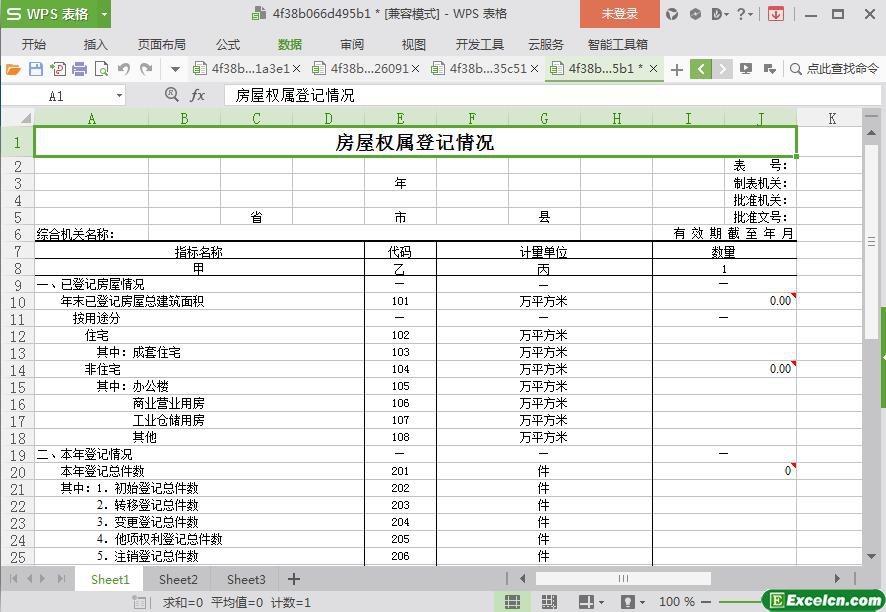Expand the quick access toolbar dropdown arrow

(175, 70)
